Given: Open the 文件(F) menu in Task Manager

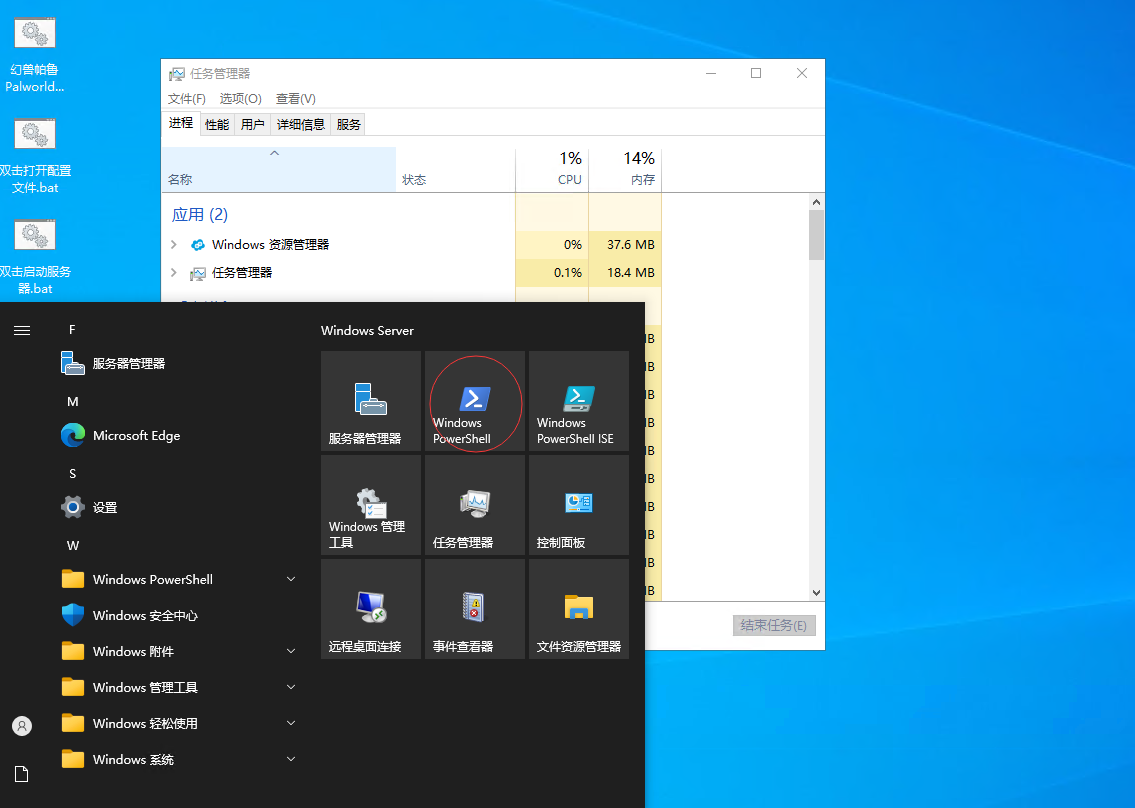Looking at the screenshot, I should (x=187, y=98).
